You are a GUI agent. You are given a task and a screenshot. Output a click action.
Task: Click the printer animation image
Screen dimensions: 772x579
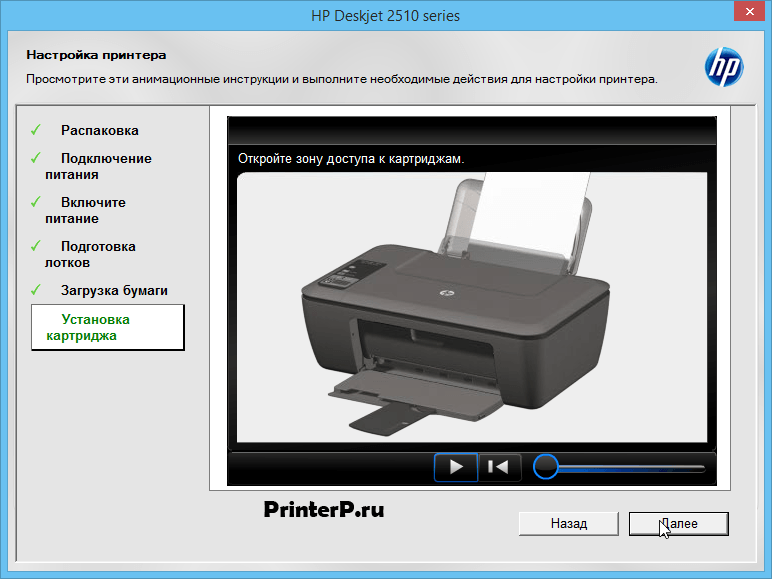click(472, 307)
